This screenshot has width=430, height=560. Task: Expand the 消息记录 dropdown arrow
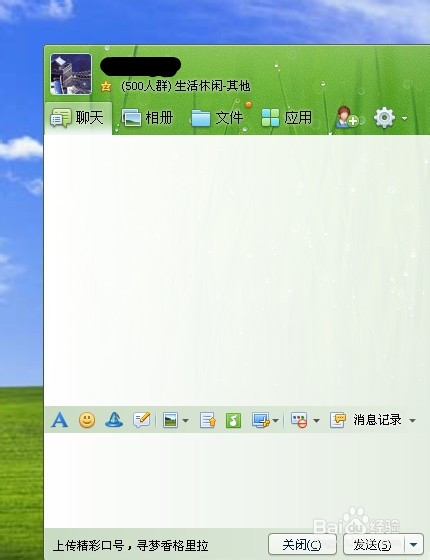click(412, 421)
